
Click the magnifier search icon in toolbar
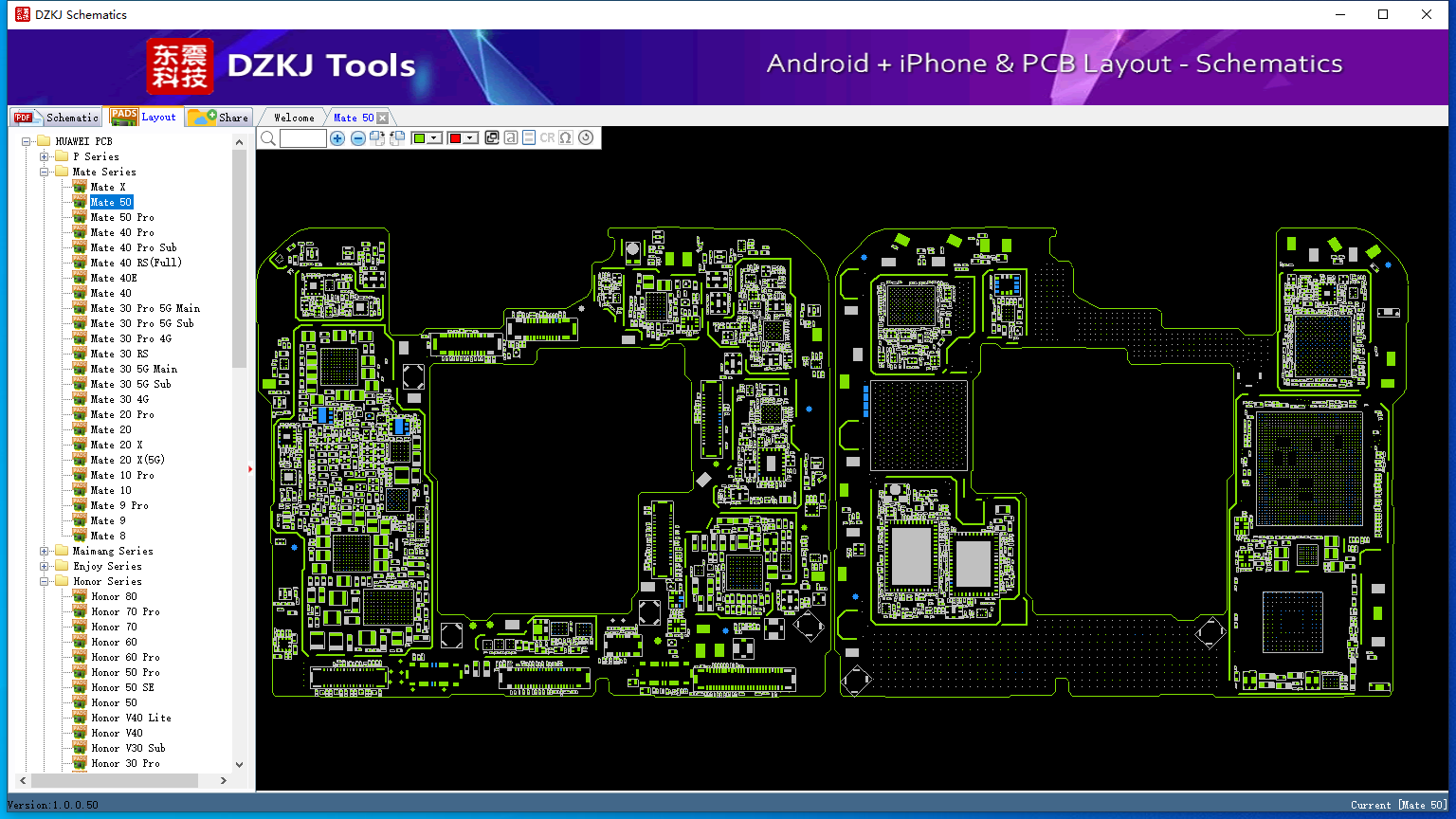click(x=268, y=138)
